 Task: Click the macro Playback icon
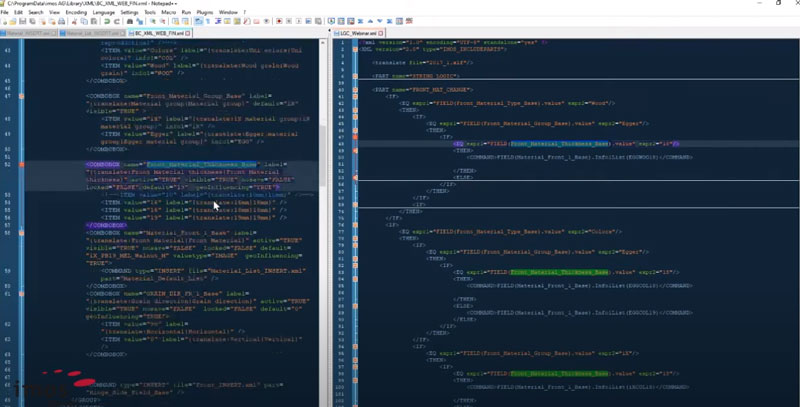tap(298, 21)
